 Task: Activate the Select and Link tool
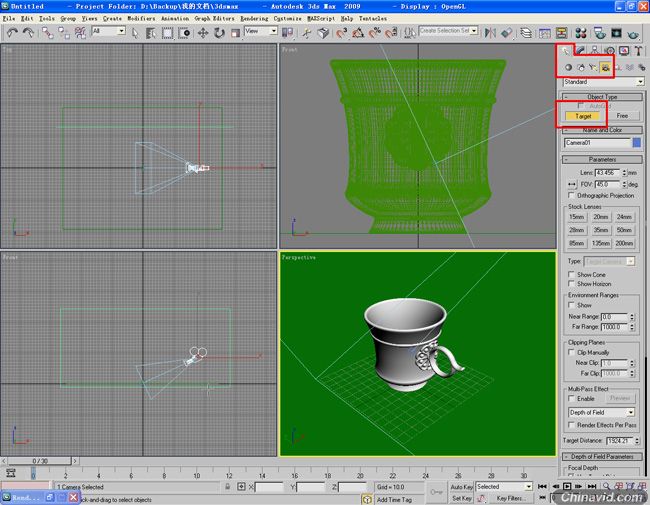48,33
